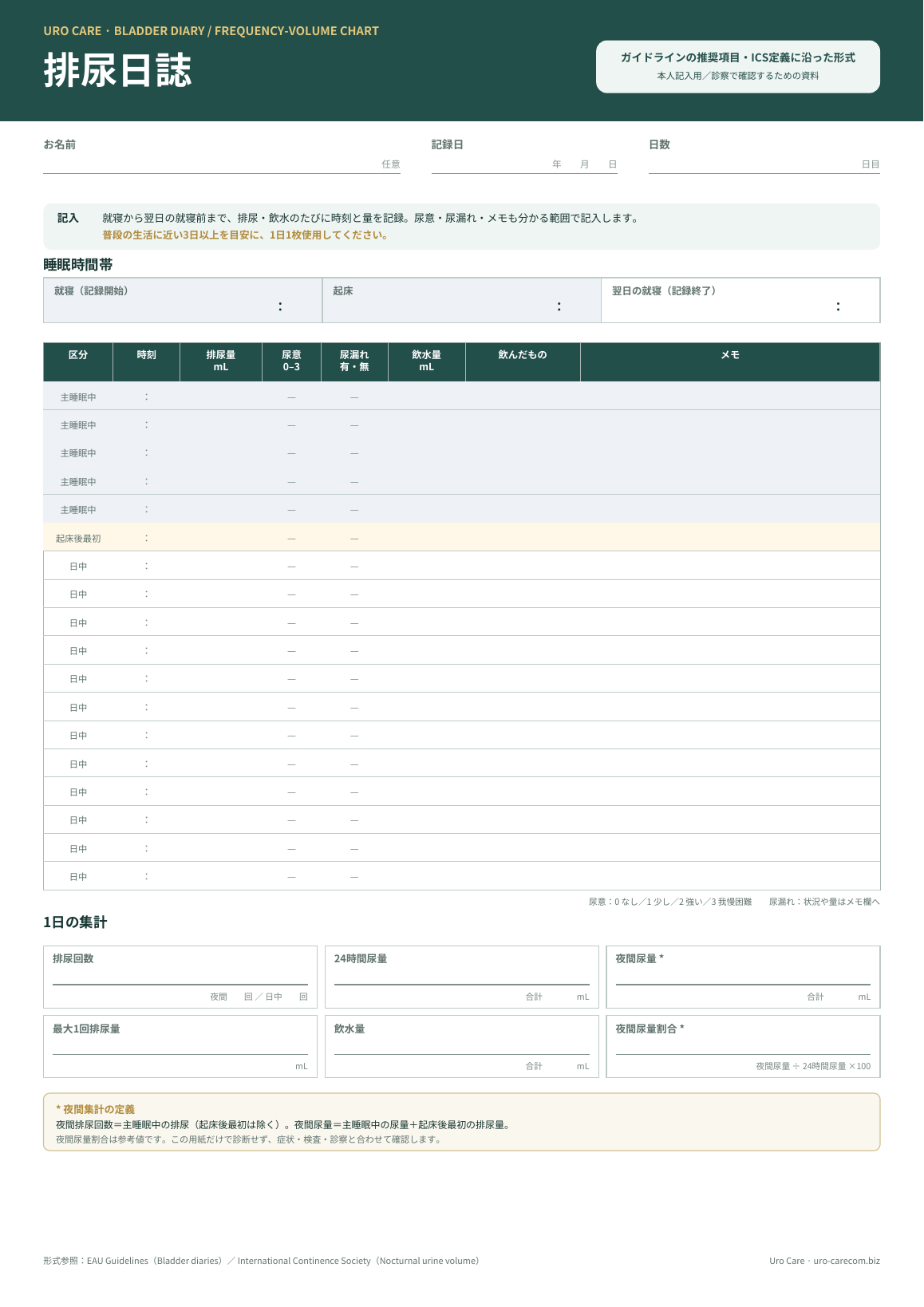Click the 記録日 date input line
This screenshot has width=924, height=1307.
tap(524, 164)
